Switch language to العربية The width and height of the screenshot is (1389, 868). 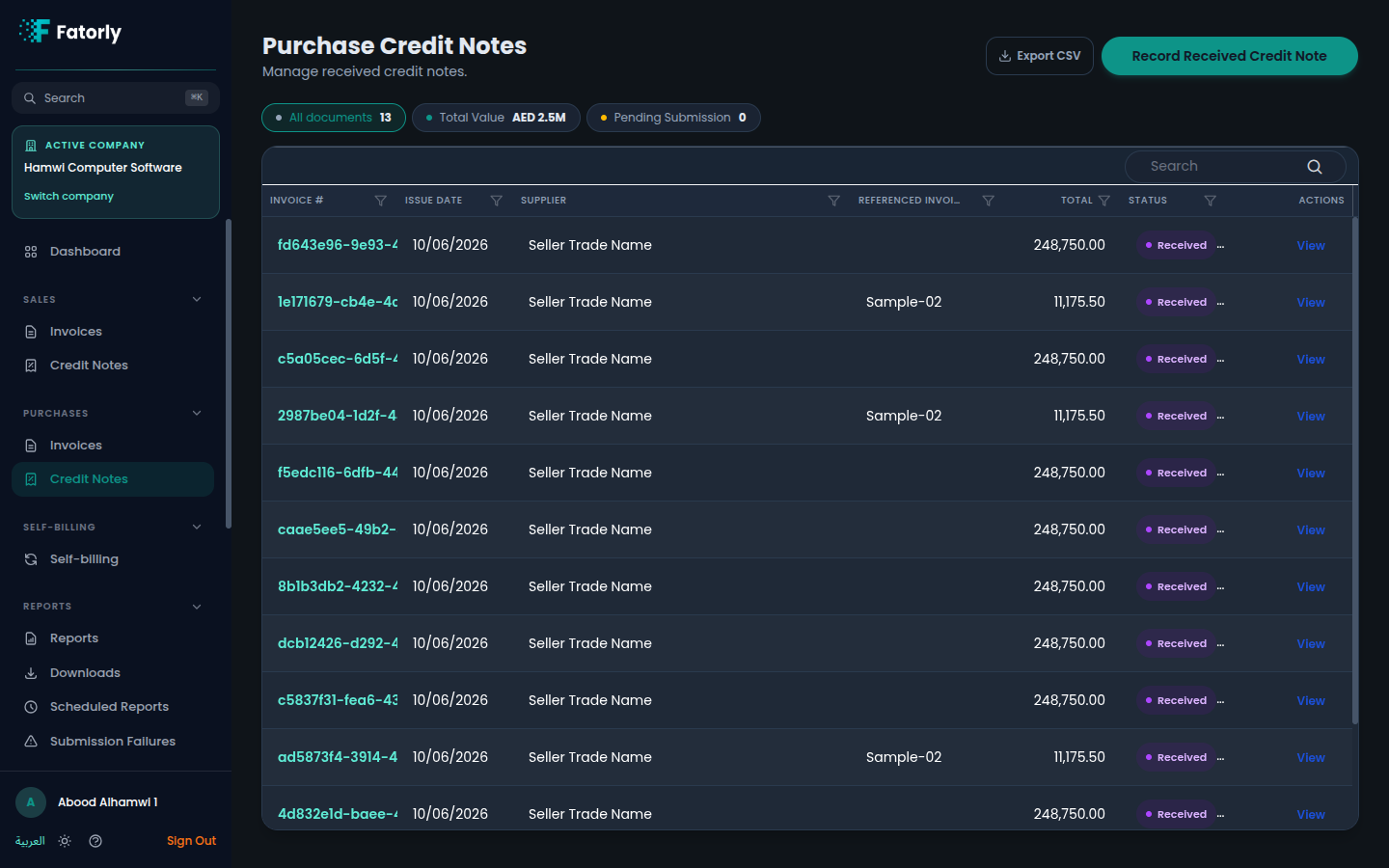30,841
